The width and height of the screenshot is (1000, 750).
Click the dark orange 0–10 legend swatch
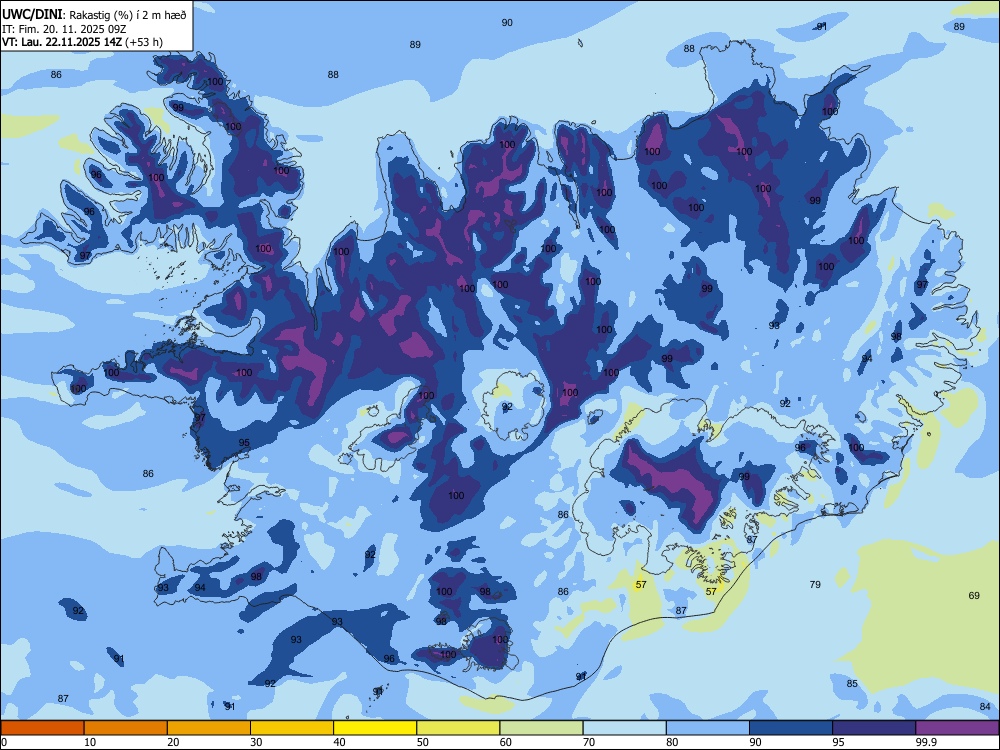click(x=42, y=728)
